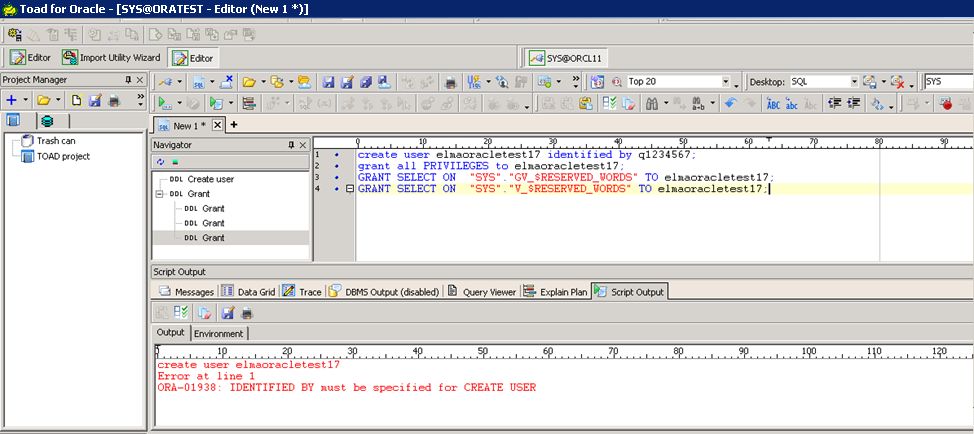Click the explain plan stacked-bars icon
The width and height of the screenshot is (974, 434).
click(x=249, y=104)
